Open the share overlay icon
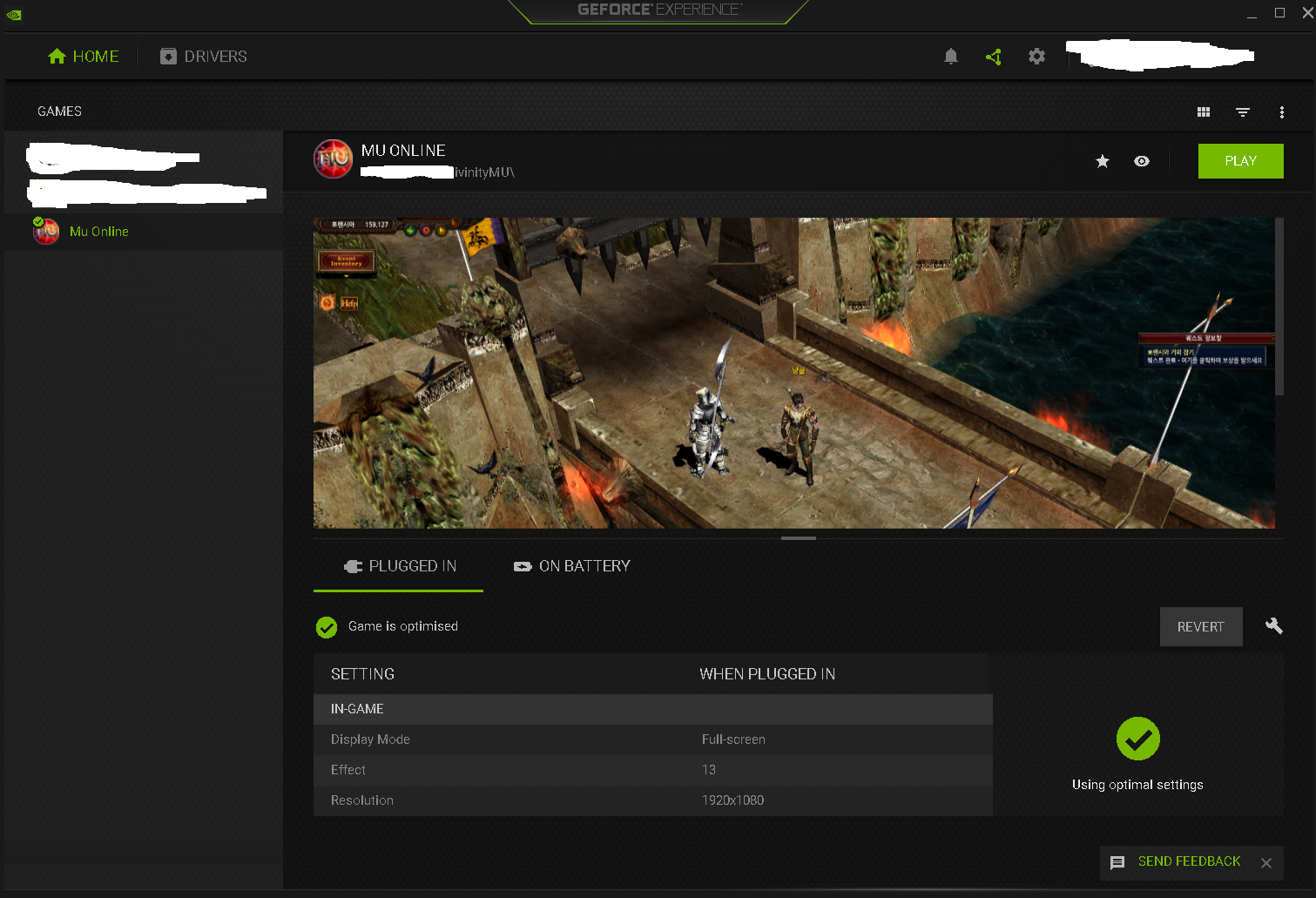1316x898 pixels. [x=994, y=57]
